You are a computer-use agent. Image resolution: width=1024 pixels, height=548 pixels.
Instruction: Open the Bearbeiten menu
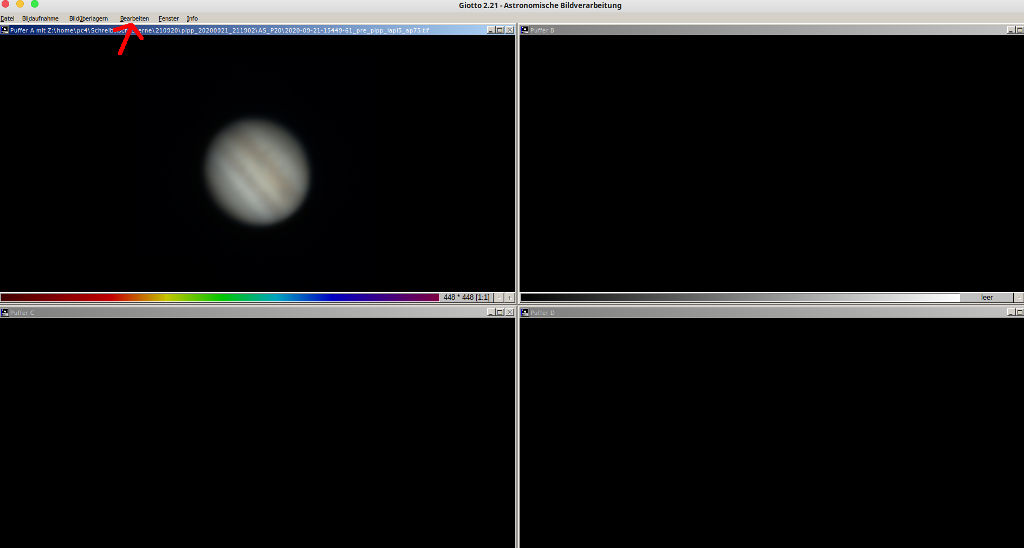pyautogui.click(x=134, y=18)
